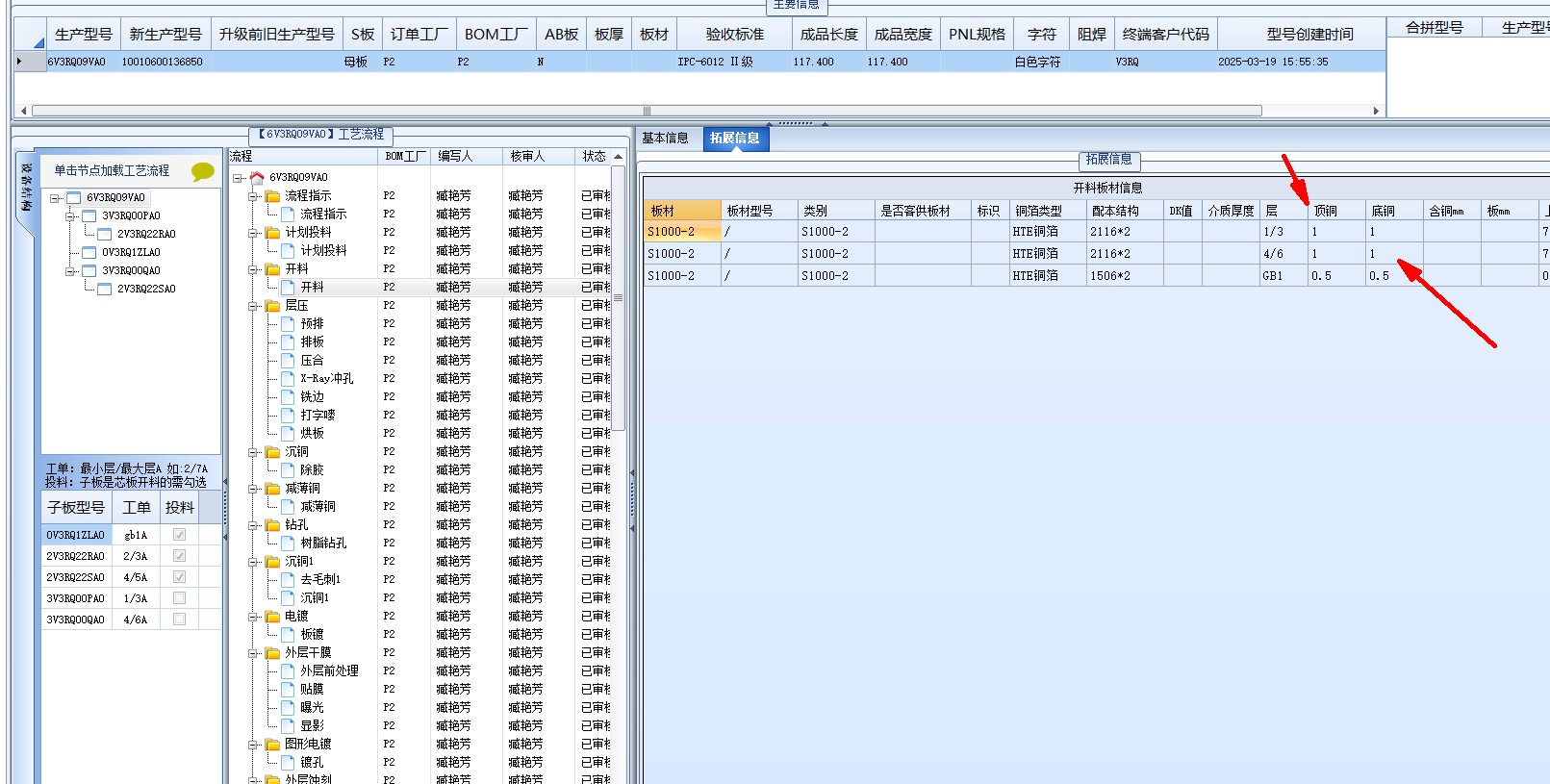Select the 层压 folder icon
Viewport: 1550px width, 784px height.
point(272,306)
